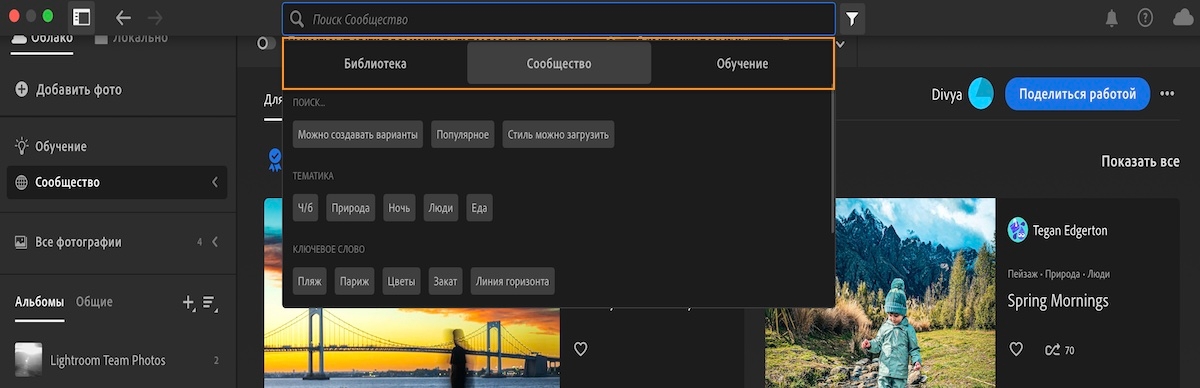The height and width of the screenshot is (388, 1200).
Task: Open Все фотографии in the sidebar
Action: (79, 242)
